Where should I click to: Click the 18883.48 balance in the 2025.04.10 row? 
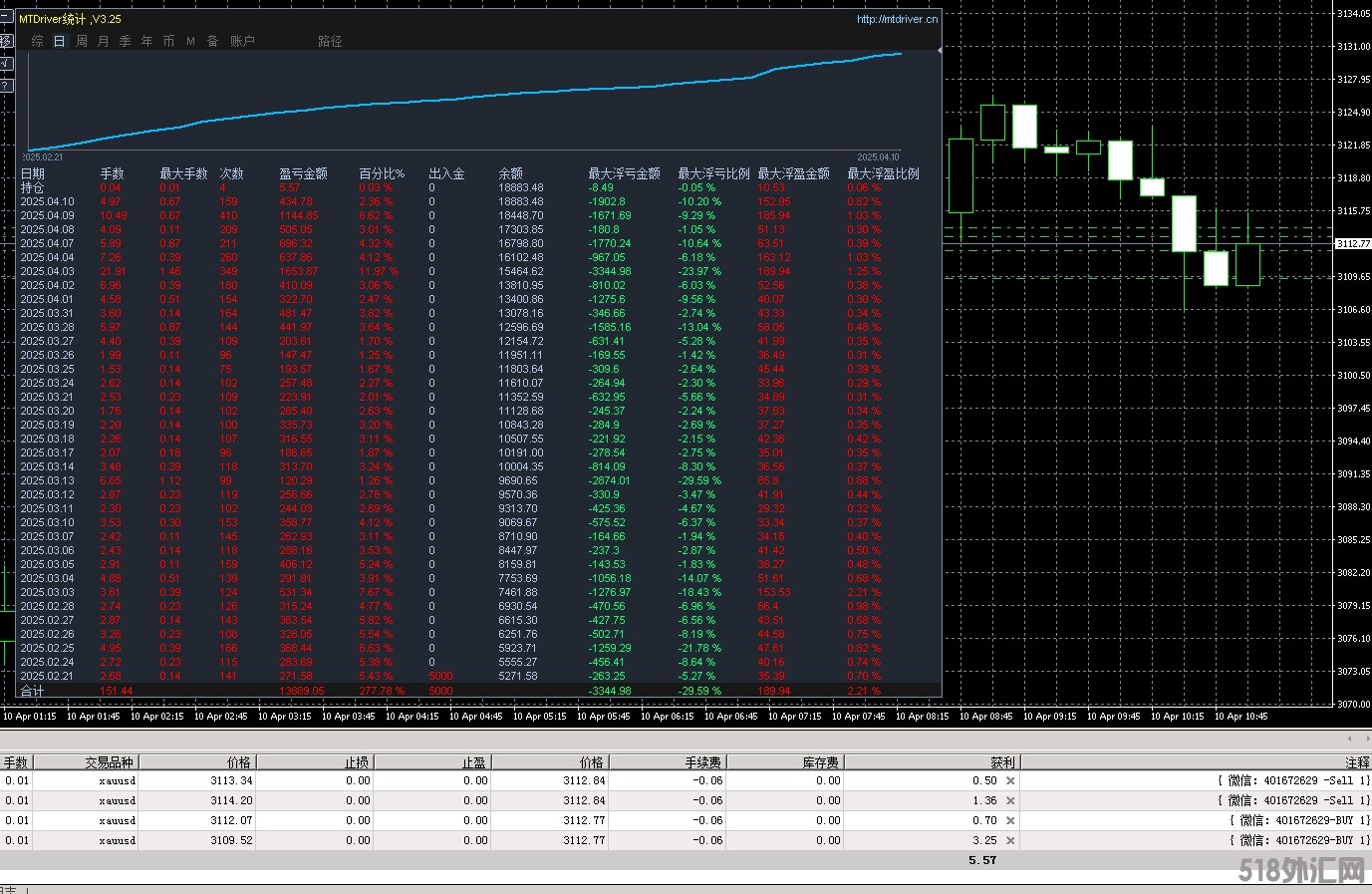(x=521, y=201)
